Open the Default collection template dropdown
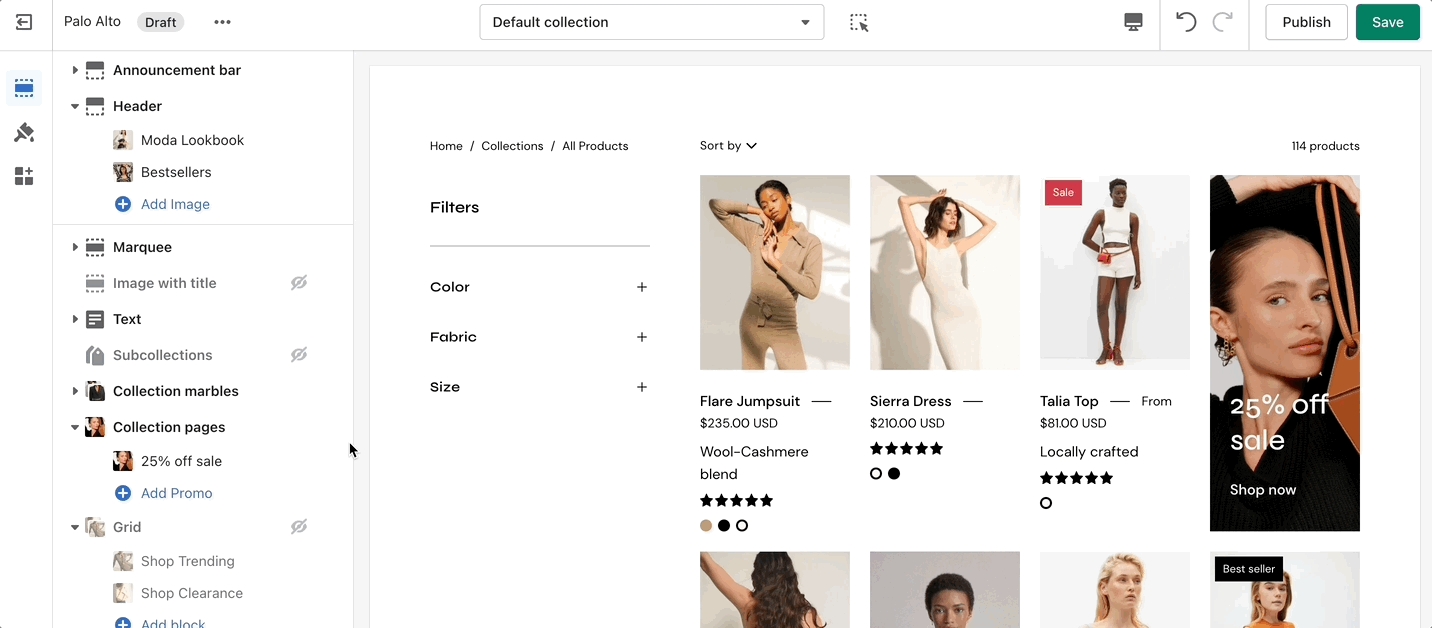 point(651,22)
